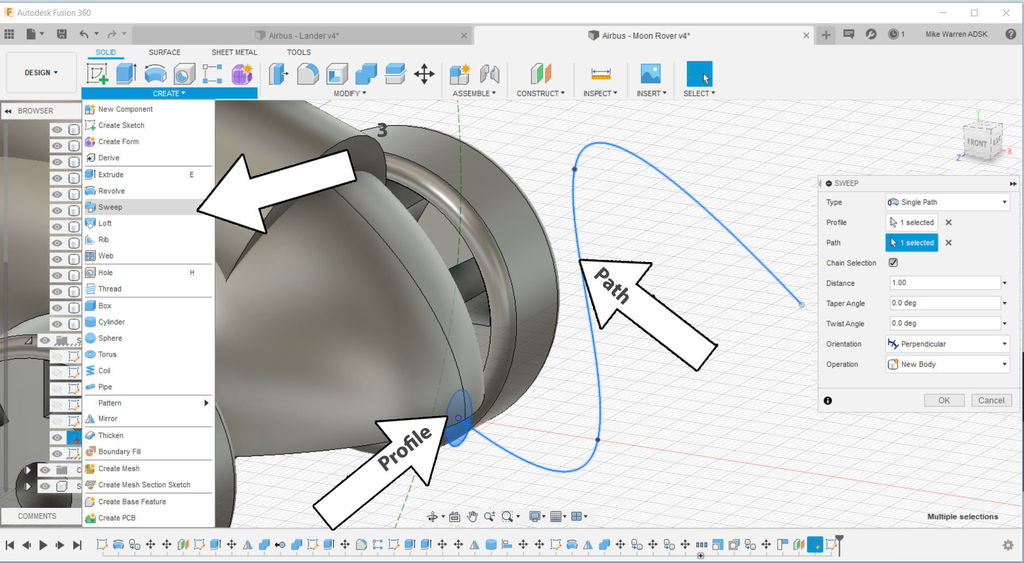1024x563 pixels.
Task: Click Cancel in the Sweep dialog
Action: coord(991,400)
